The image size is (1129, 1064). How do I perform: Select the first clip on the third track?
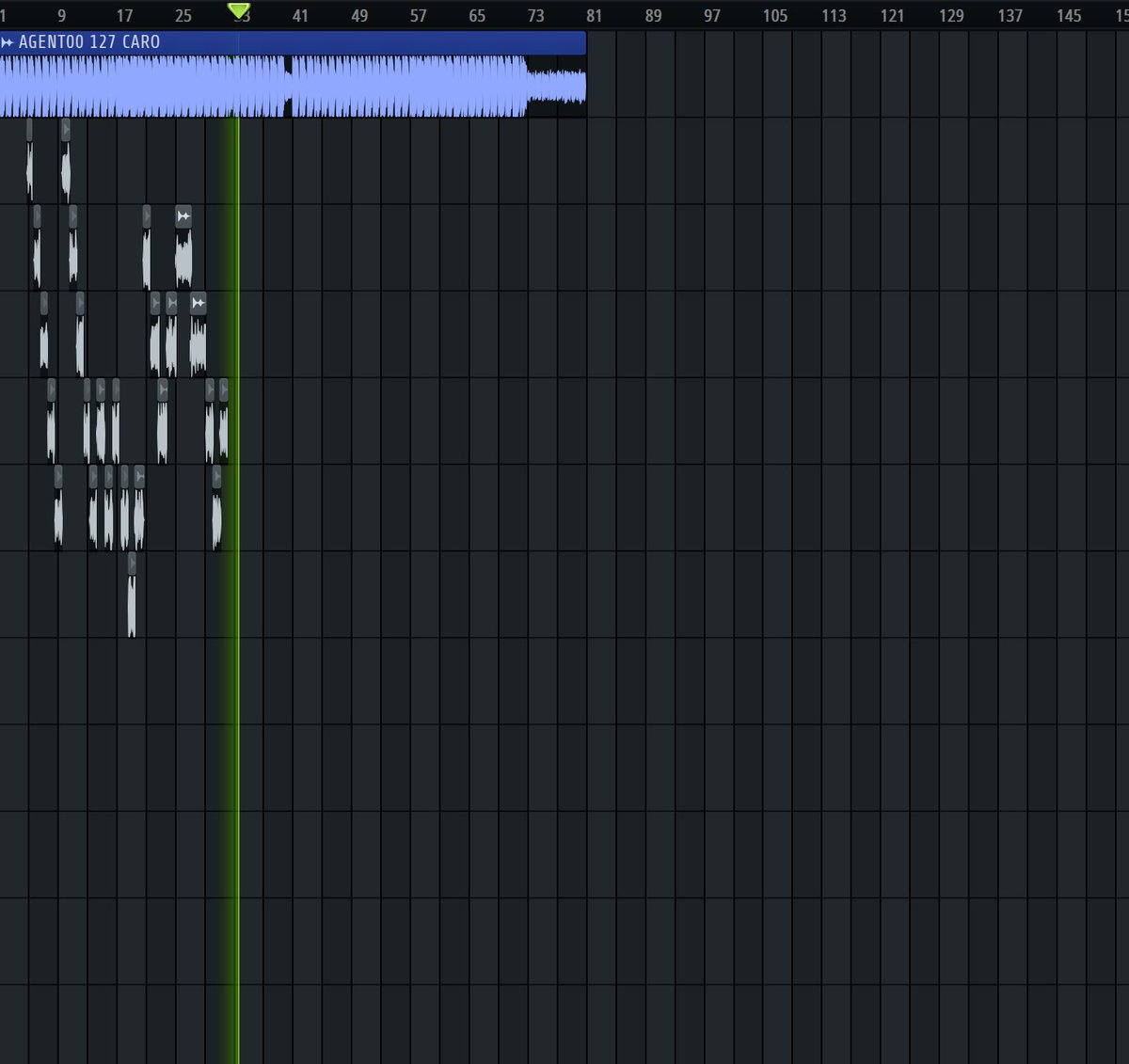pyautogui.click(x=37, y=247)
